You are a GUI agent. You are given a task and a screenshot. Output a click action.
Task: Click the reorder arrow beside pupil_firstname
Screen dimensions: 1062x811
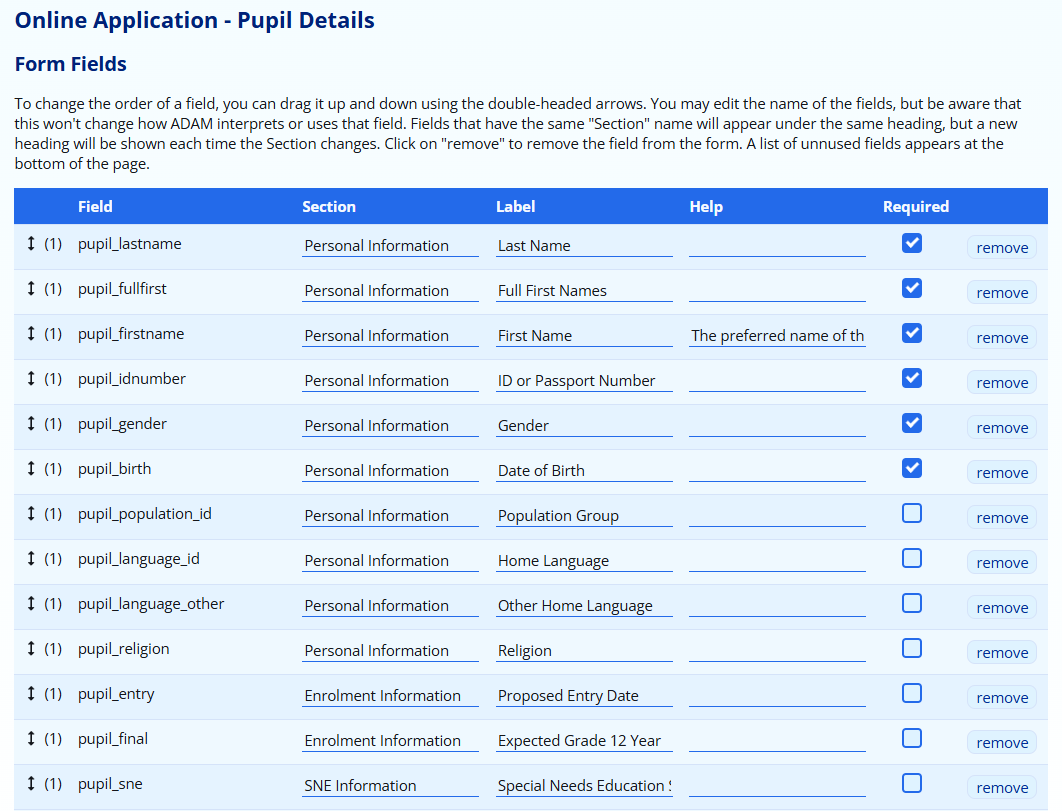click(x=31, y=333)
